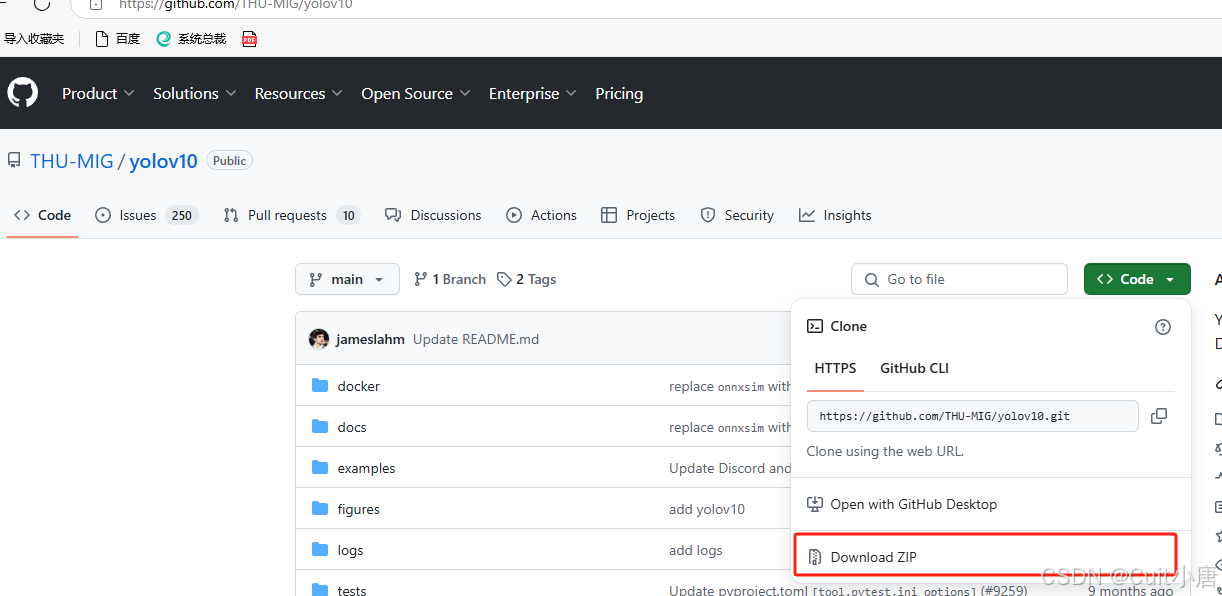Open the docs folder
The width and height of the screenshot is (1222, 596).
(352, 427)
